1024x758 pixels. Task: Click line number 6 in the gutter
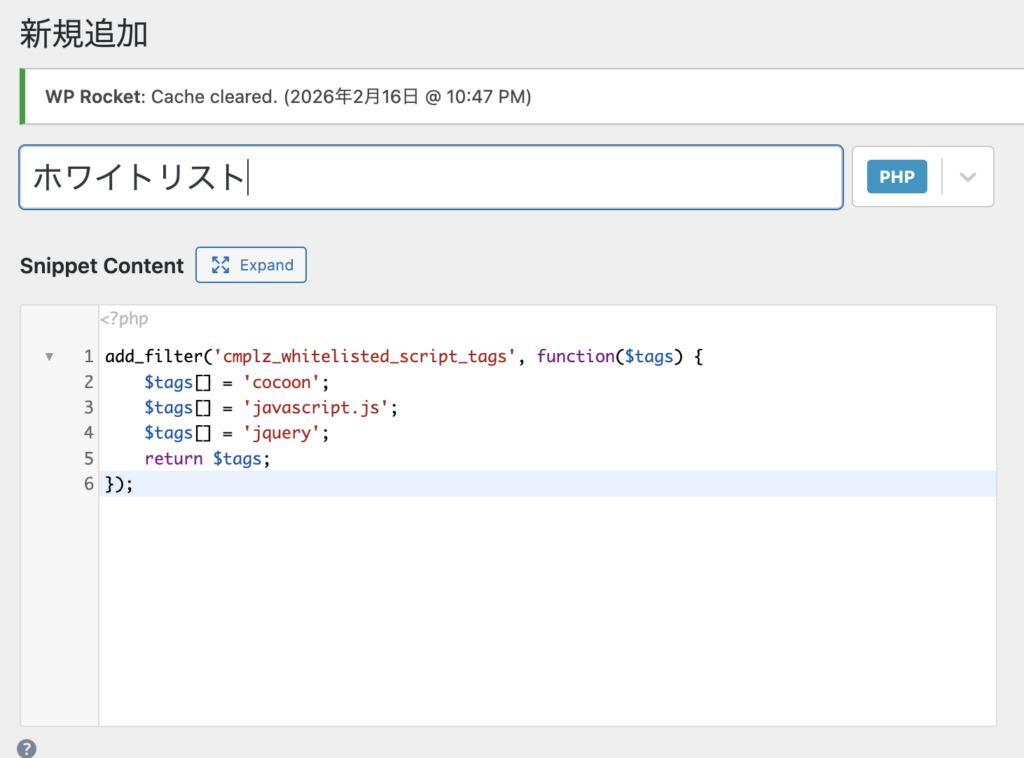tap(88, 484)
